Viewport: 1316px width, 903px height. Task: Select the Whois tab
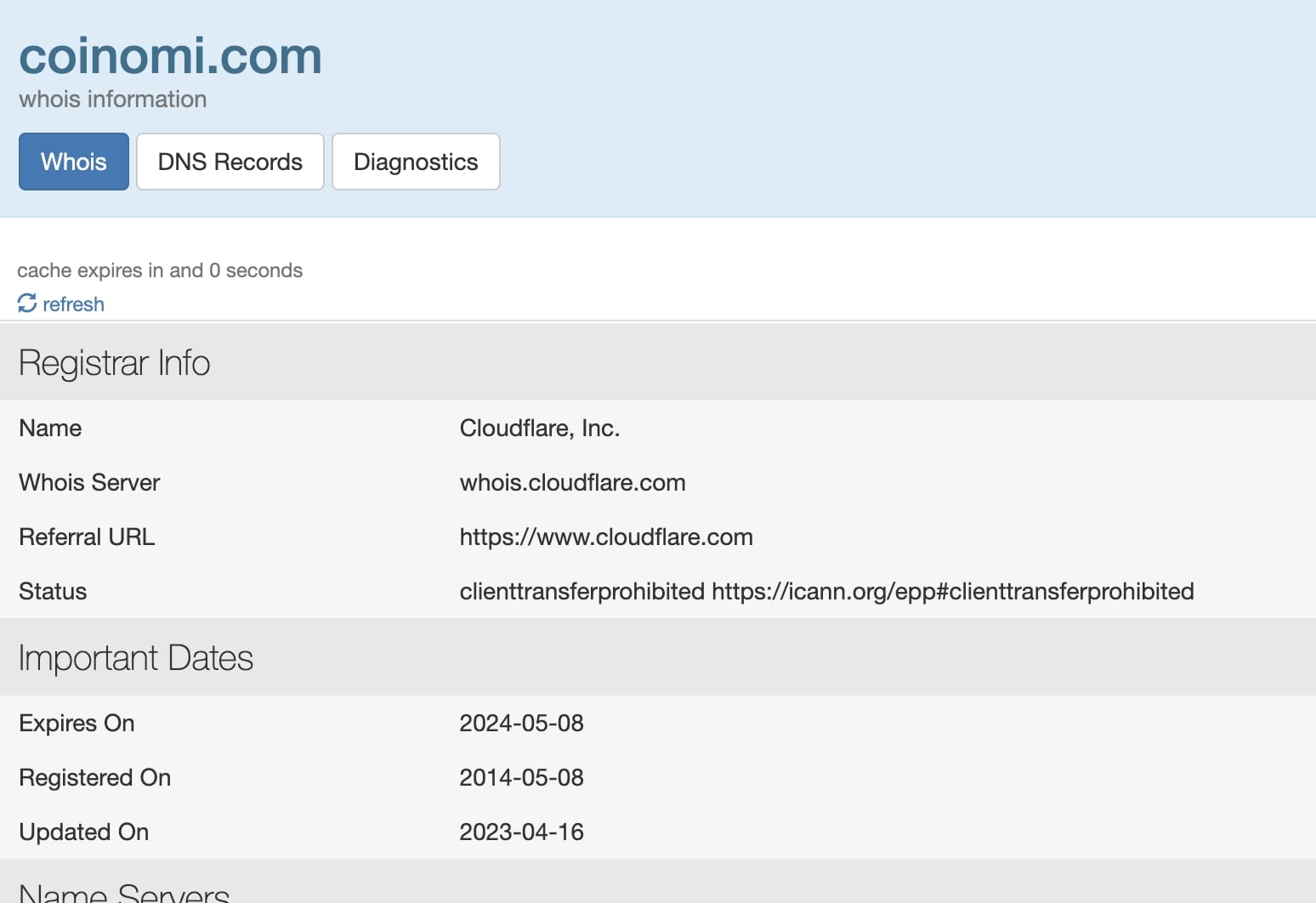tap(74, 162)
